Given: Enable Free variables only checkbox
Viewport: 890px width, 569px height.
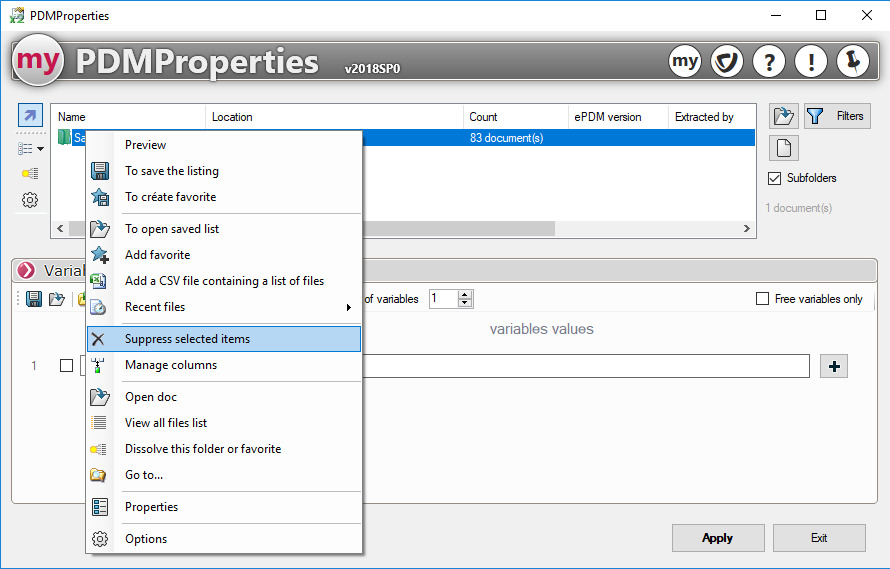Looking at the screenshot, I should pos(763,299).
